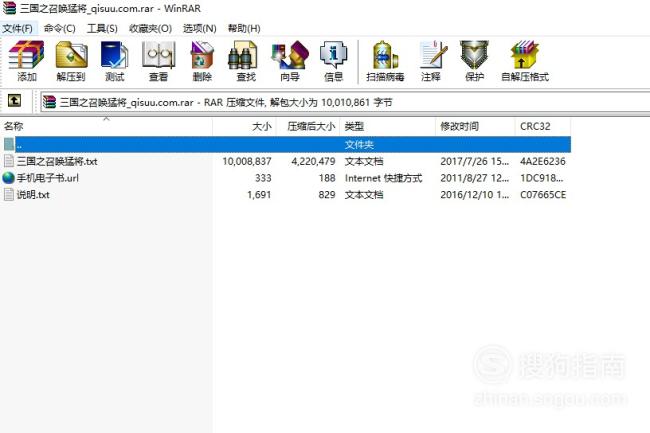Click the packed size 4,220,479
This screenshot has width=650, height=433.
tap(313, 161)
